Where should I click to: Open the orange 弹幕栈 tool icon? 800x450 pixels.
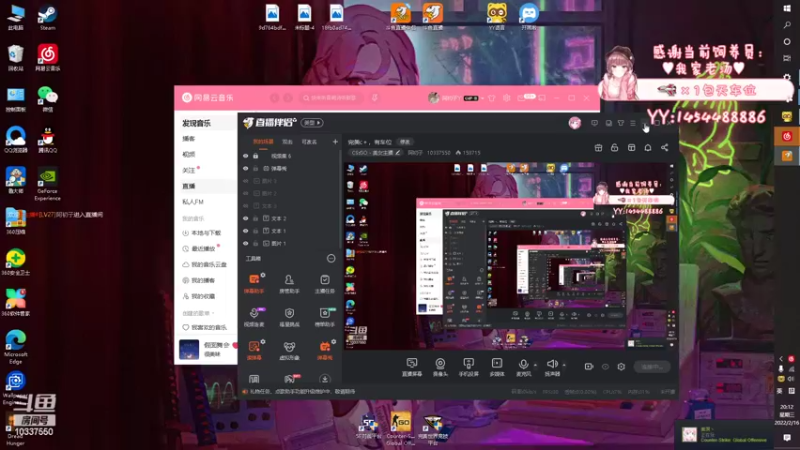pos(324,351)
